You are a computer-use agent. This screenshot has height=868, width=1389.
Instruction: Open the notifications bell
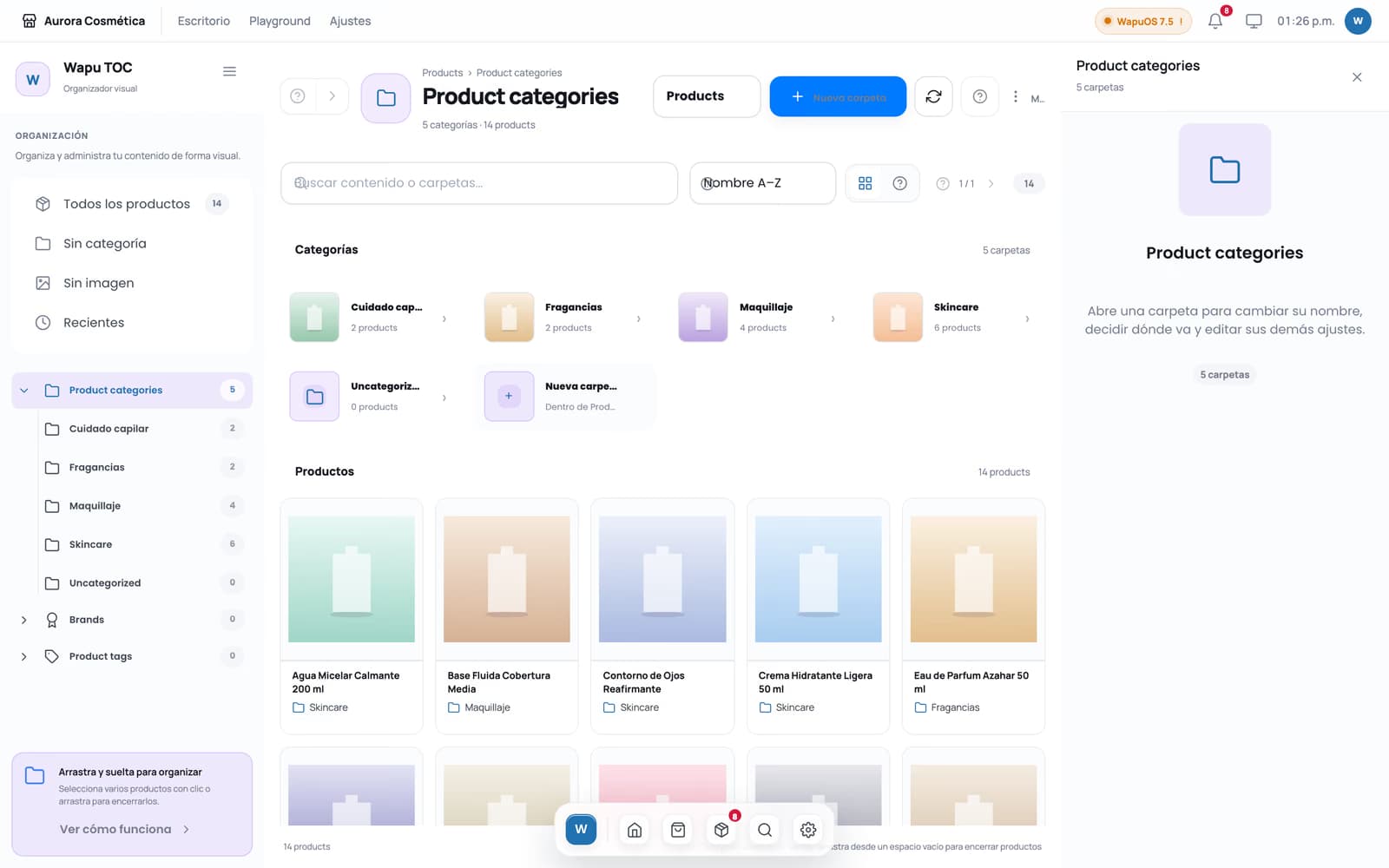(x=1215, y=21)
